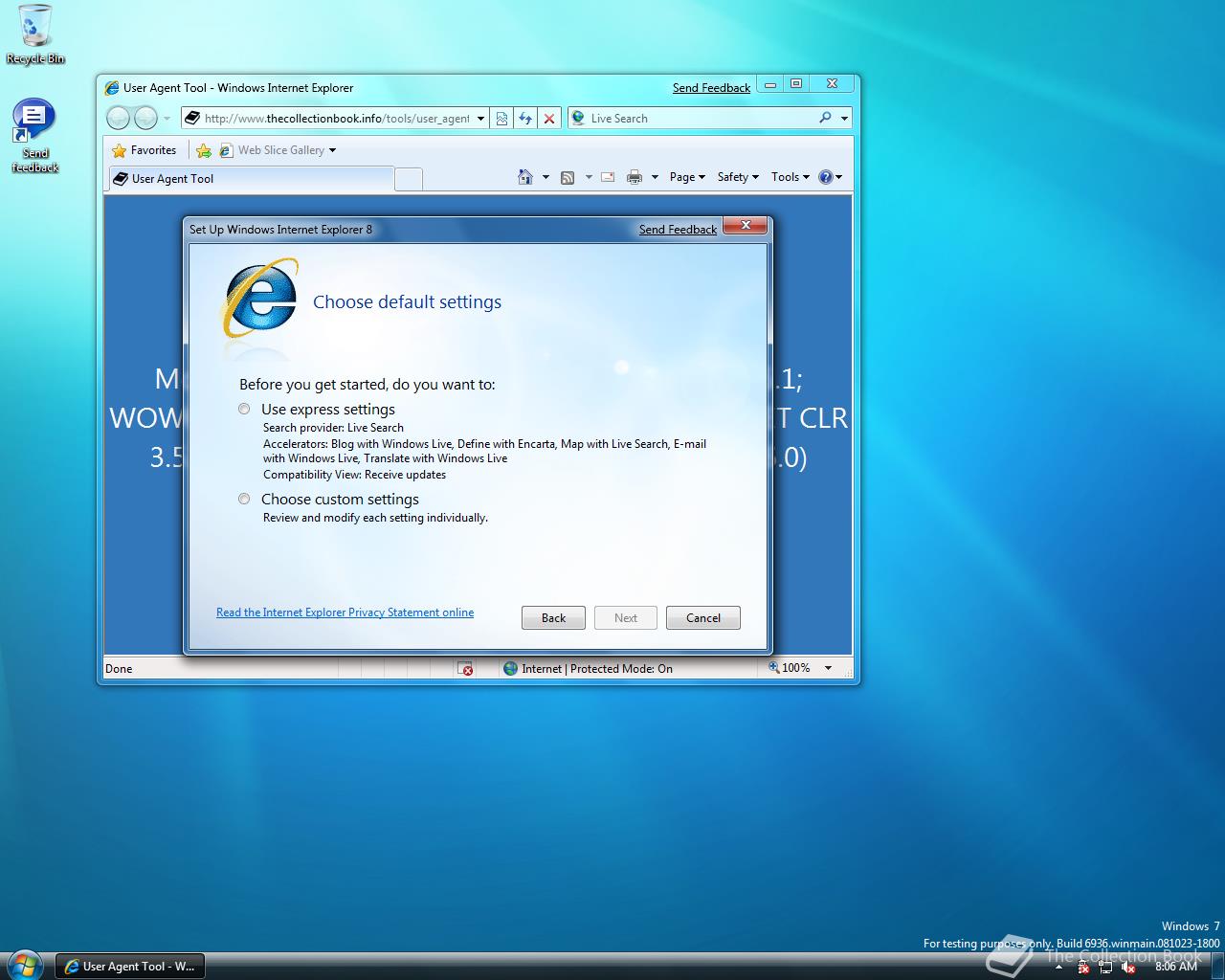The height and width of the screenshot is (980, 1225).
Task: Expand the feeds dropdown arrow
Action: 589,177
